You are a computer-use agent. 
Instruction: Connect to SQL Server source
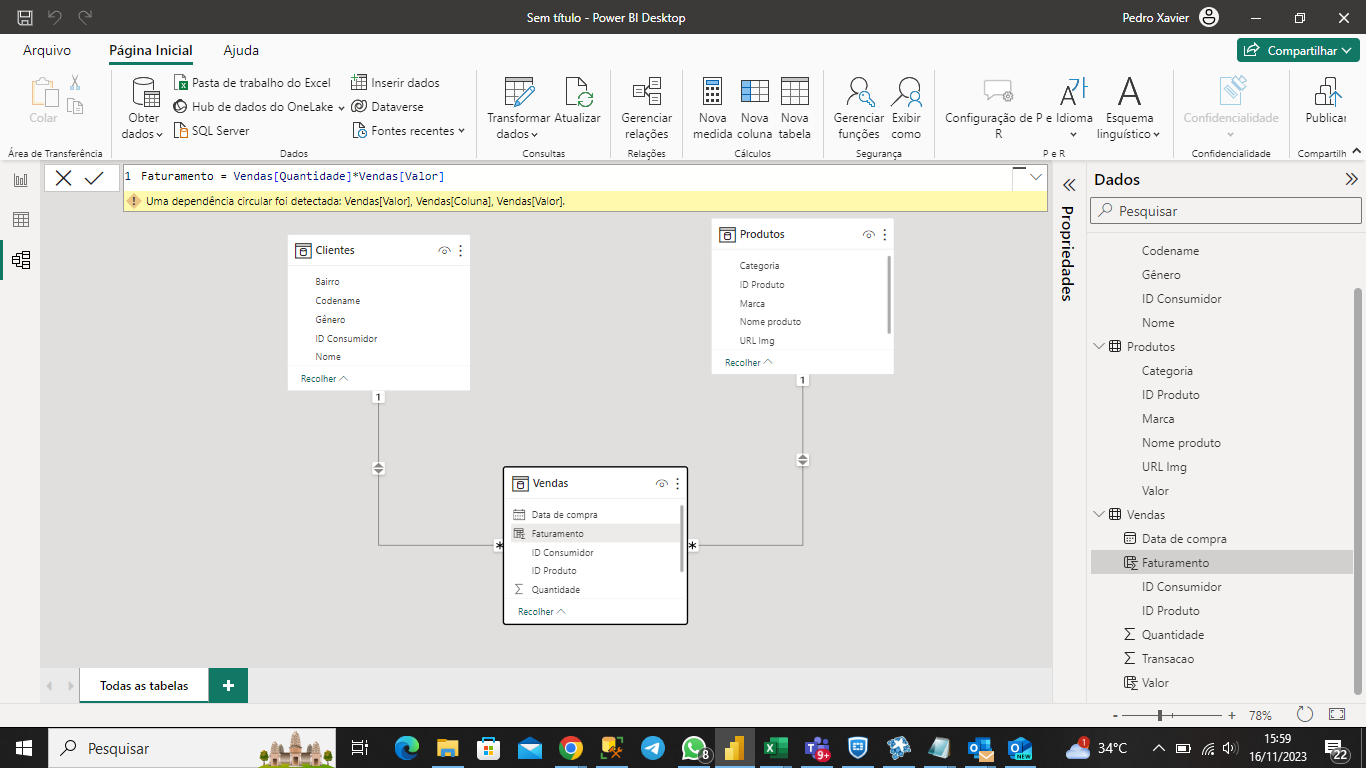(x=212, y=131)
